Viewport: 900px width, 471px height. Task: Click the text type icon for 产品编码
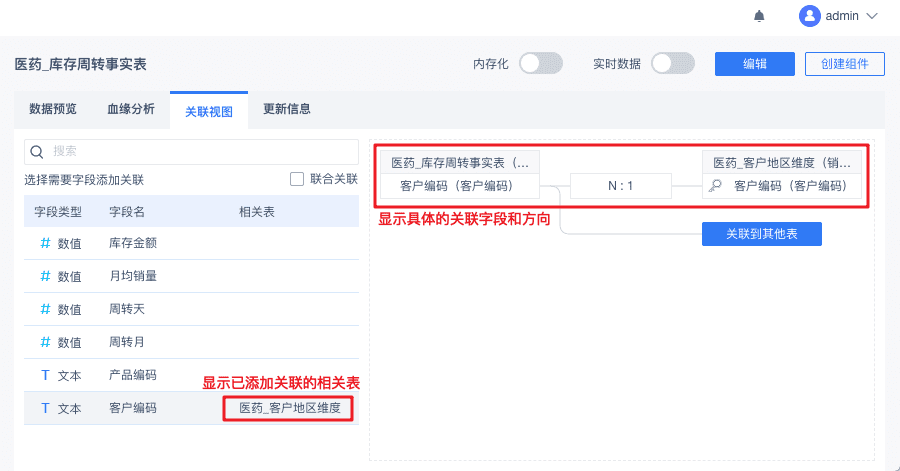click(45, 375)
